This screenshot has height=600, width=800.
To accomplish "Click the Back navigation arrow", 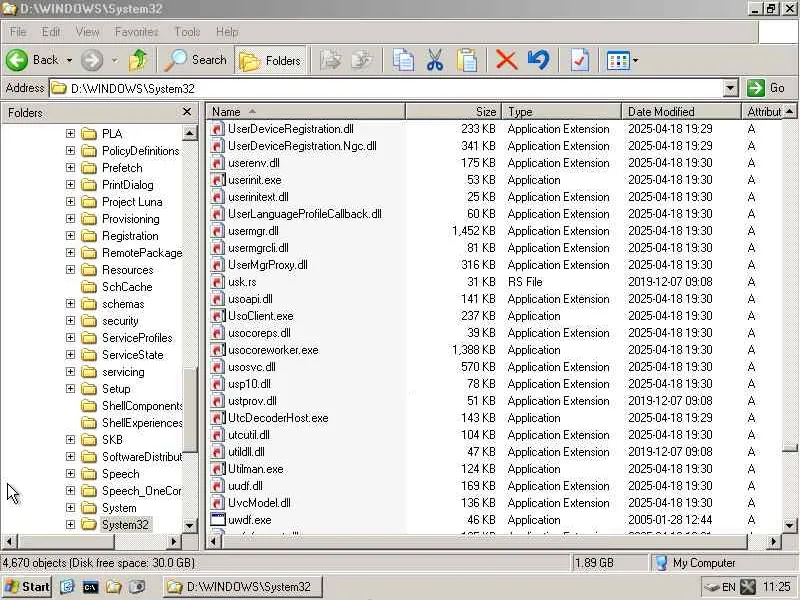I will pos(17,60).
